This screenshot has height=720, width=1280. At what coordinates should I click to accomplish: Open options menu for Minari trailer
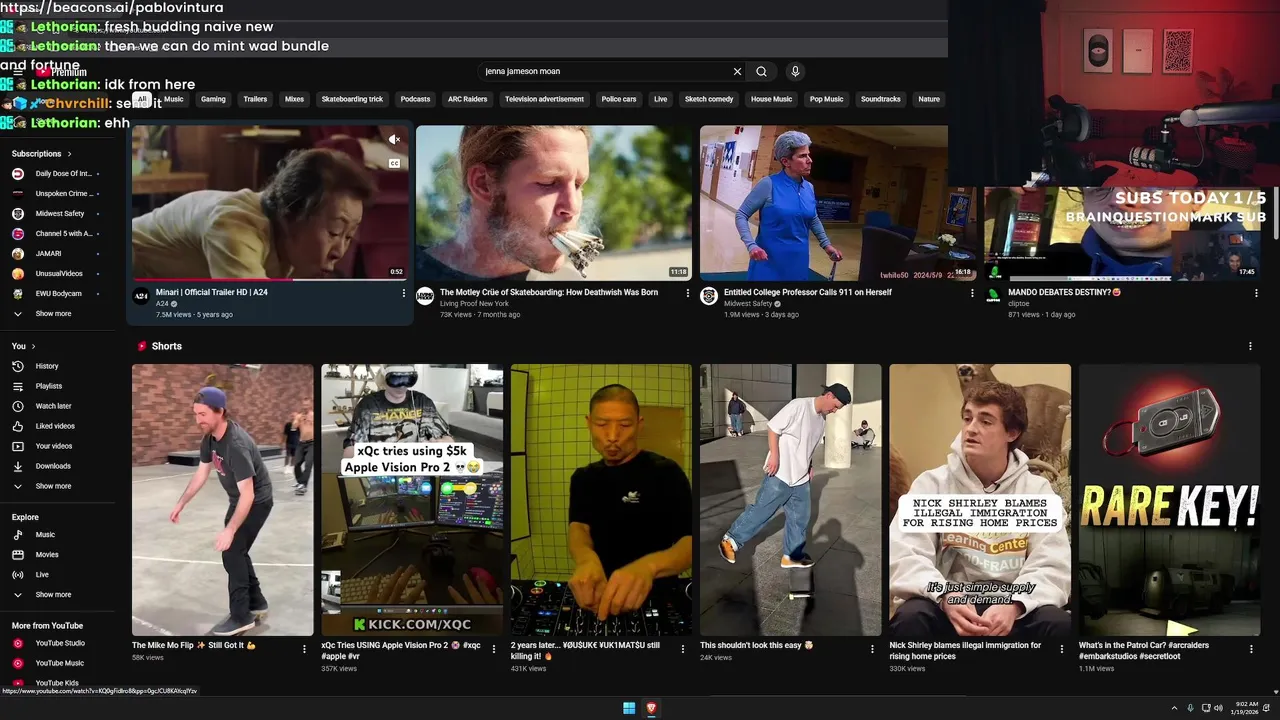404,293
